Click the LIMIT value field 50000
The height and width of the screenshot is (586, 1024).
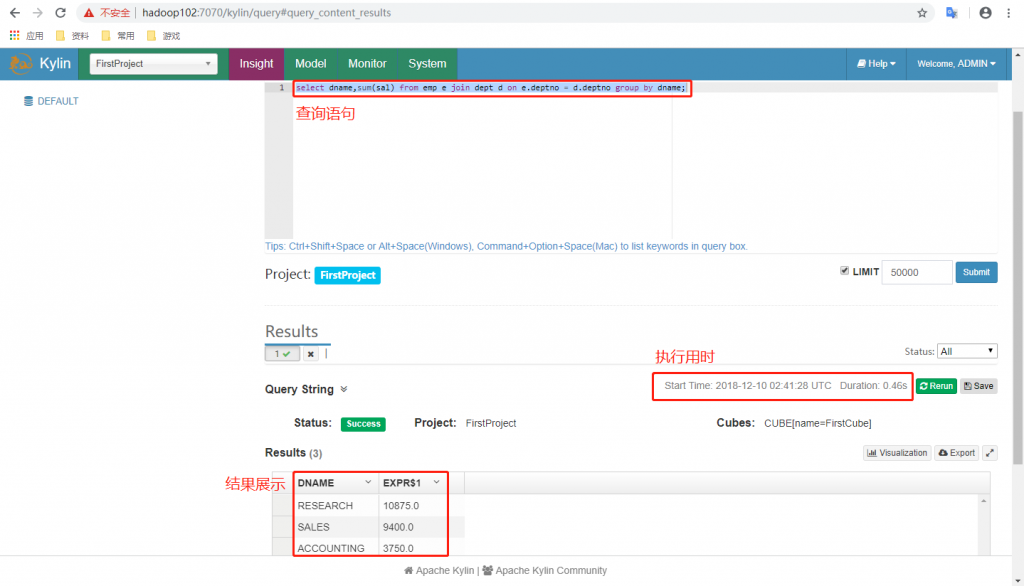[x=917, y=272]
